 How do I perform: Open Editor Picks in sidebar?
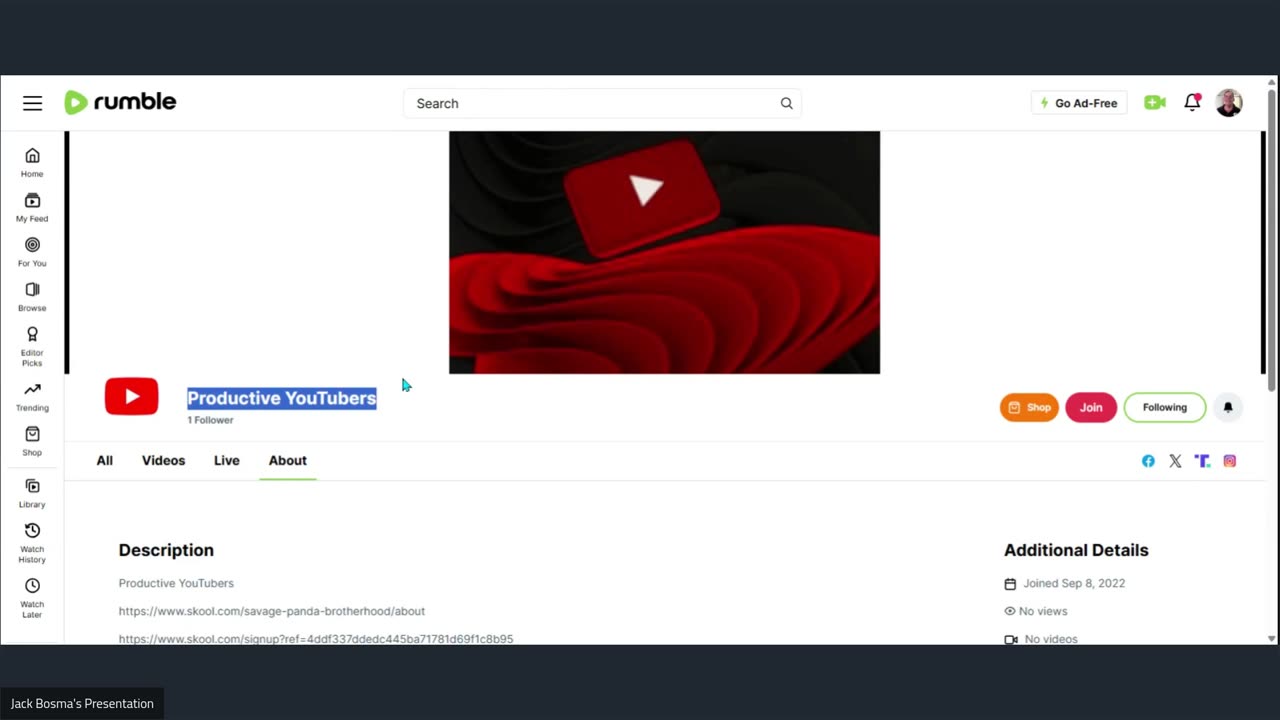click(32, 347)
